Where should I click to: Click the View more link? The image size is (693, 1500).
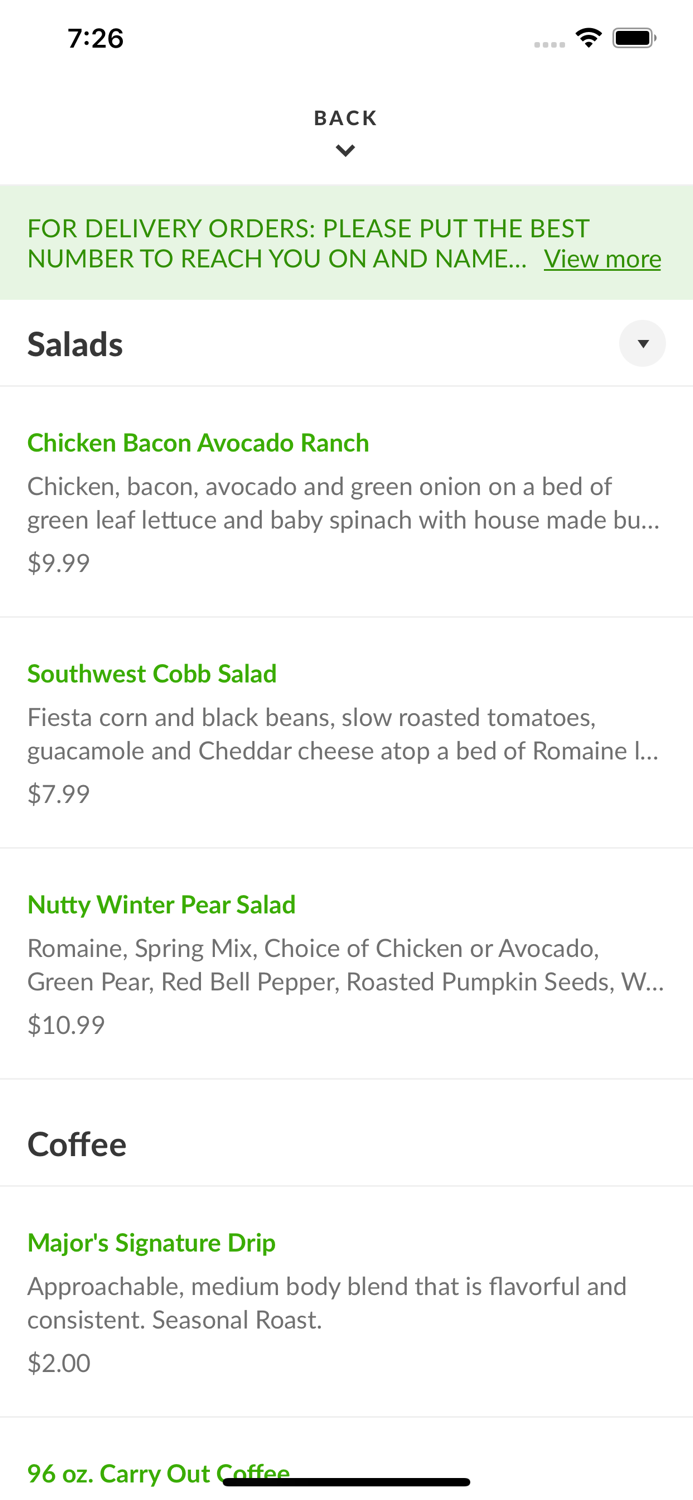pos(602,259)
